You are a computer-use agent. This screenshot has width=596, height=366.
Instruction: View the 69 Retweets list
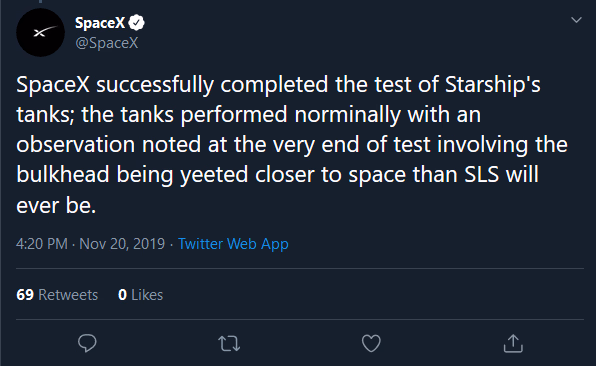(57, 295)
